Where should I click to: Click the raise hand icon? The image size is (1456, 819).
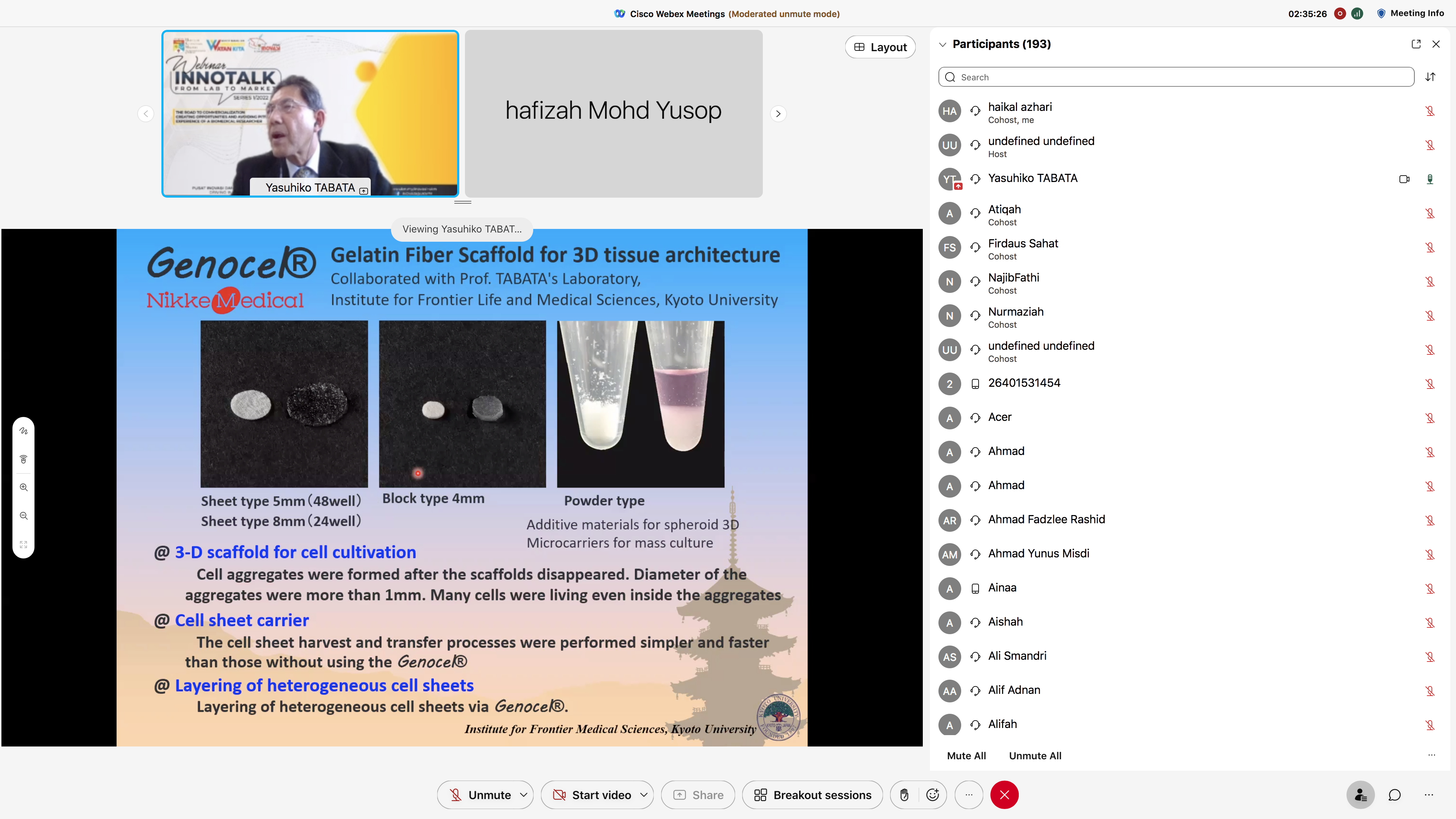(904, 795)
